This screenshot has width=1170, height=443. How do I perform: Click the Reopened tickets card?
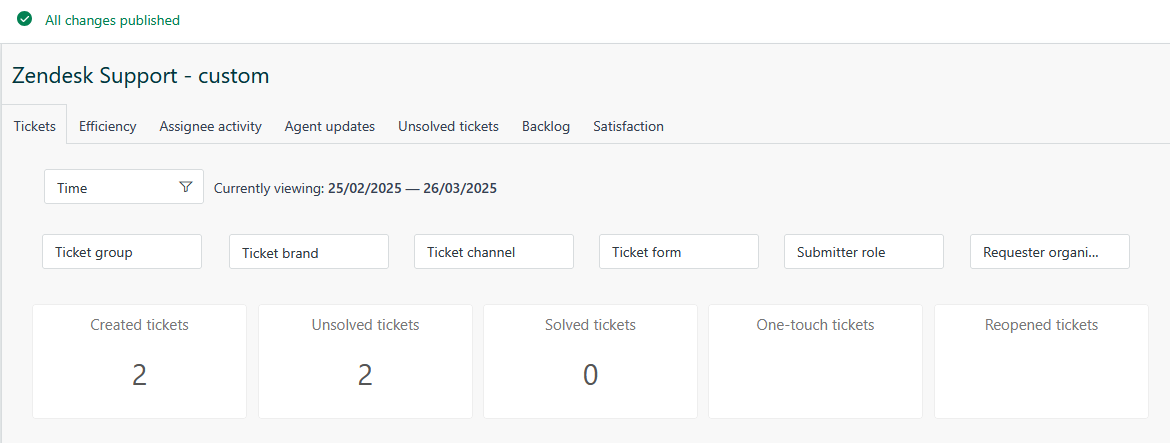(1041, 361)
